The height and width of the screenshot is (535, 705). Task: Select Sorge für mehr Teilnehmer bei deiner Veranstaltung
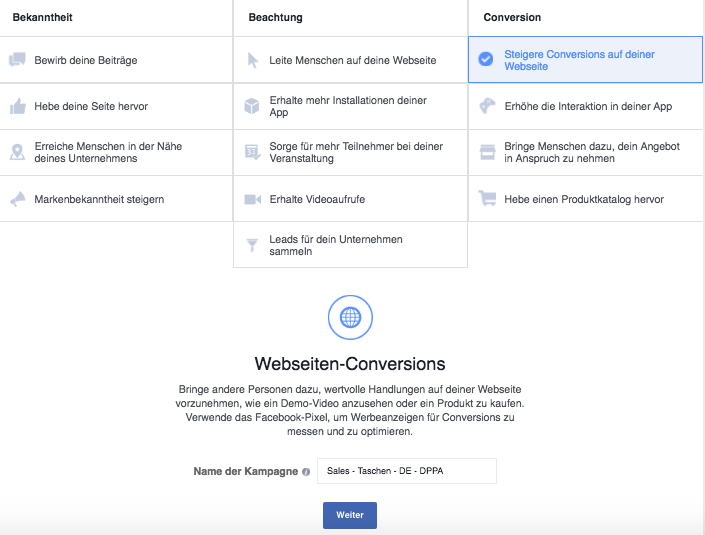[350, 153]
